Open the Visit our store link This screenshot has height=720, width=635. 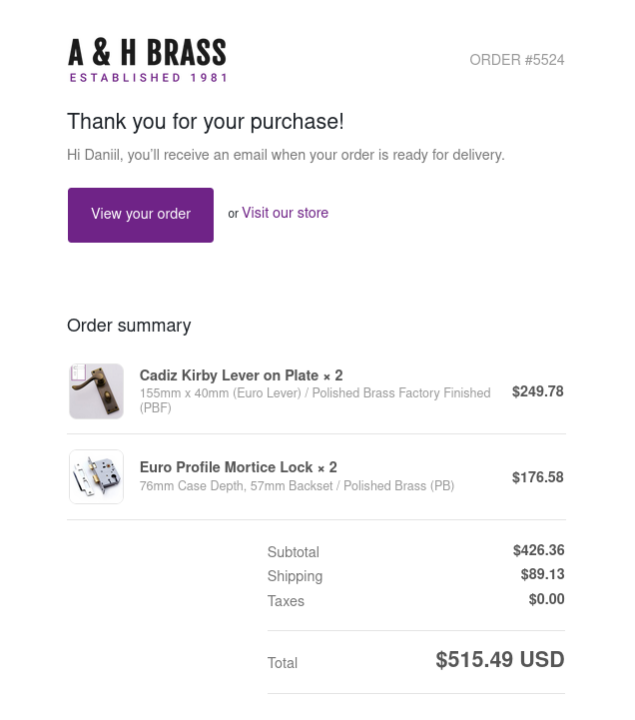click(x=285, y=213)
